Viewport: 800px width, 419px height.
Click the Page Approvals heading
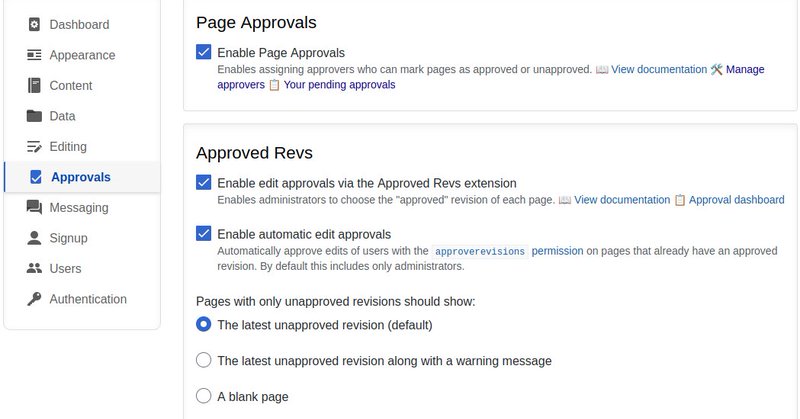[x=256, y=22]
